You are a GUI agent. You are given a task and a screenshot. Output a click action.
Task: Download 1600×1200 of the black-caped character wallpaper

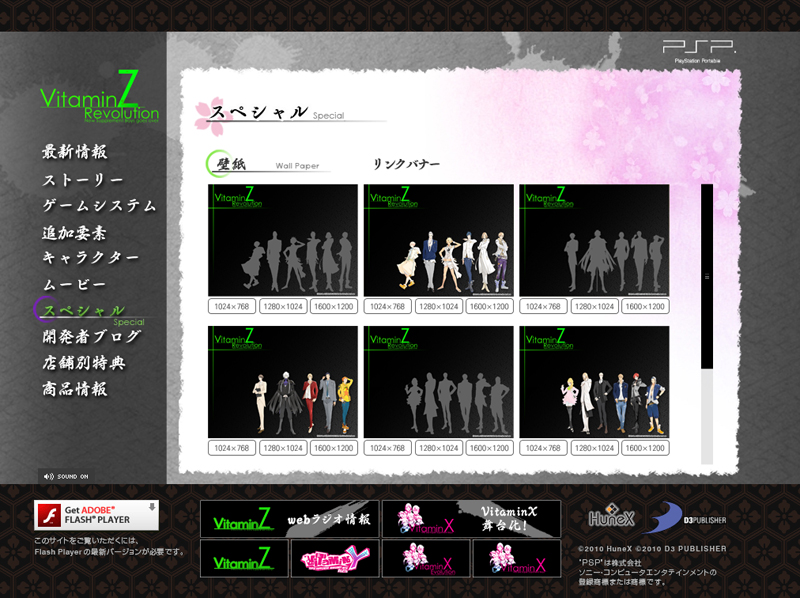(x=334, y=448)
